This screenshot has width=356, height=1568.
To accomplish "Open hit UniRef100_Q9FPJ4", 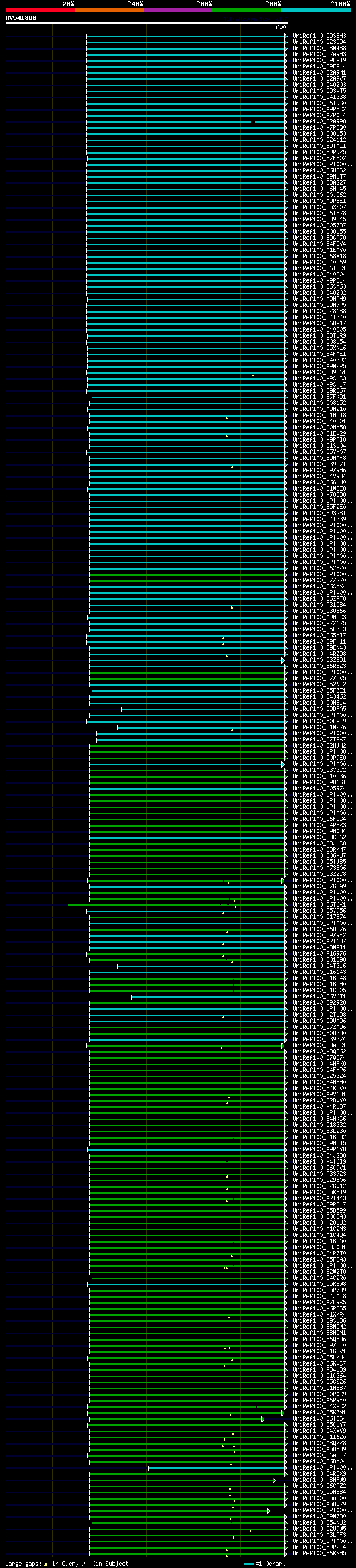I will (319, 66).
